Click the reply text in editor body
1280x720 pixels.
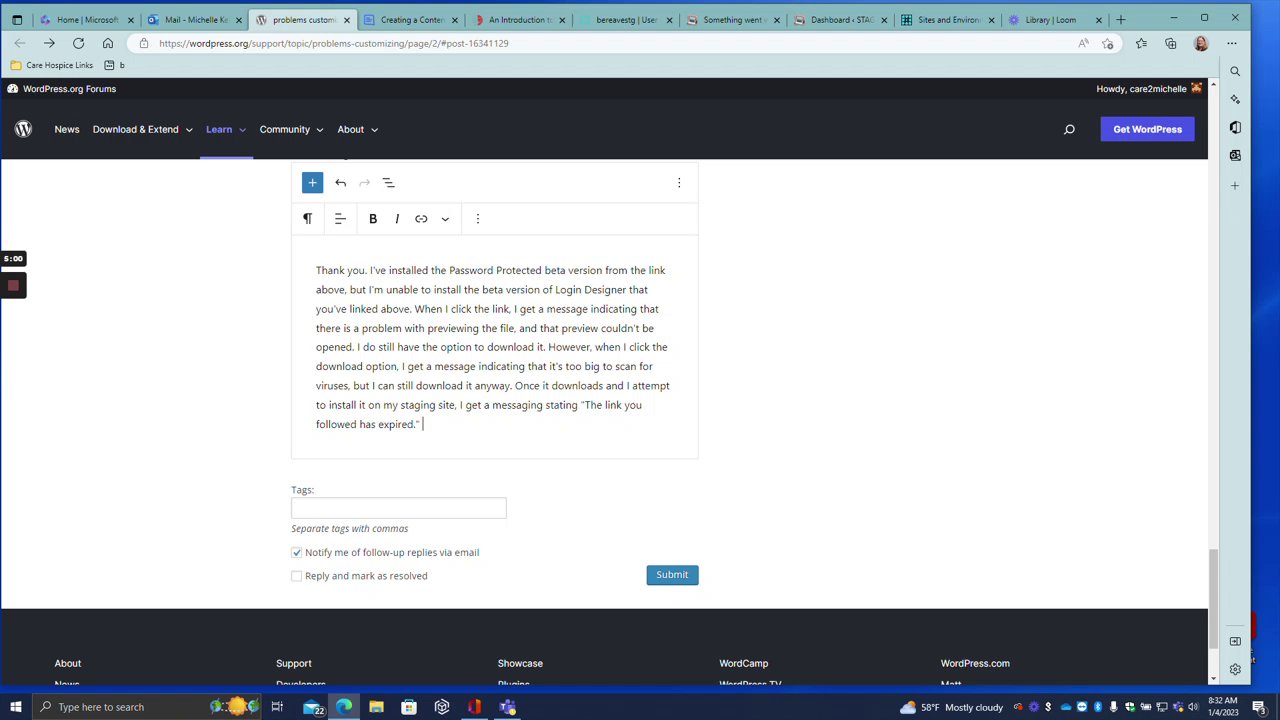(x=493, y=347)
